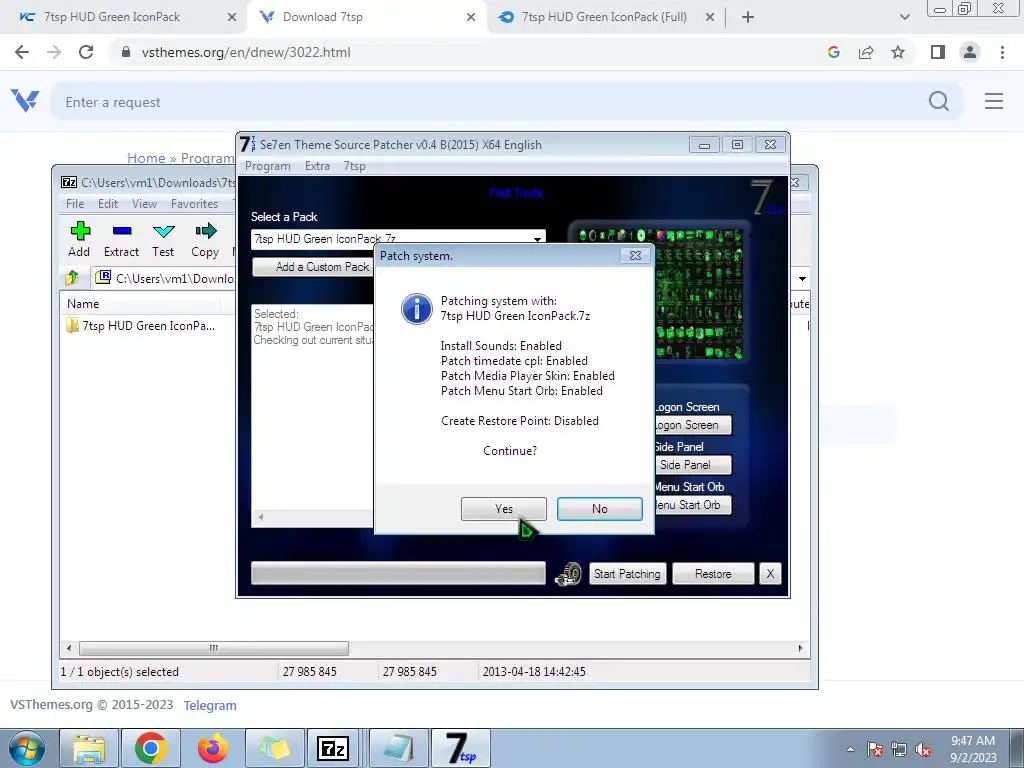Open the Windows Start menu

pos(27,748)
